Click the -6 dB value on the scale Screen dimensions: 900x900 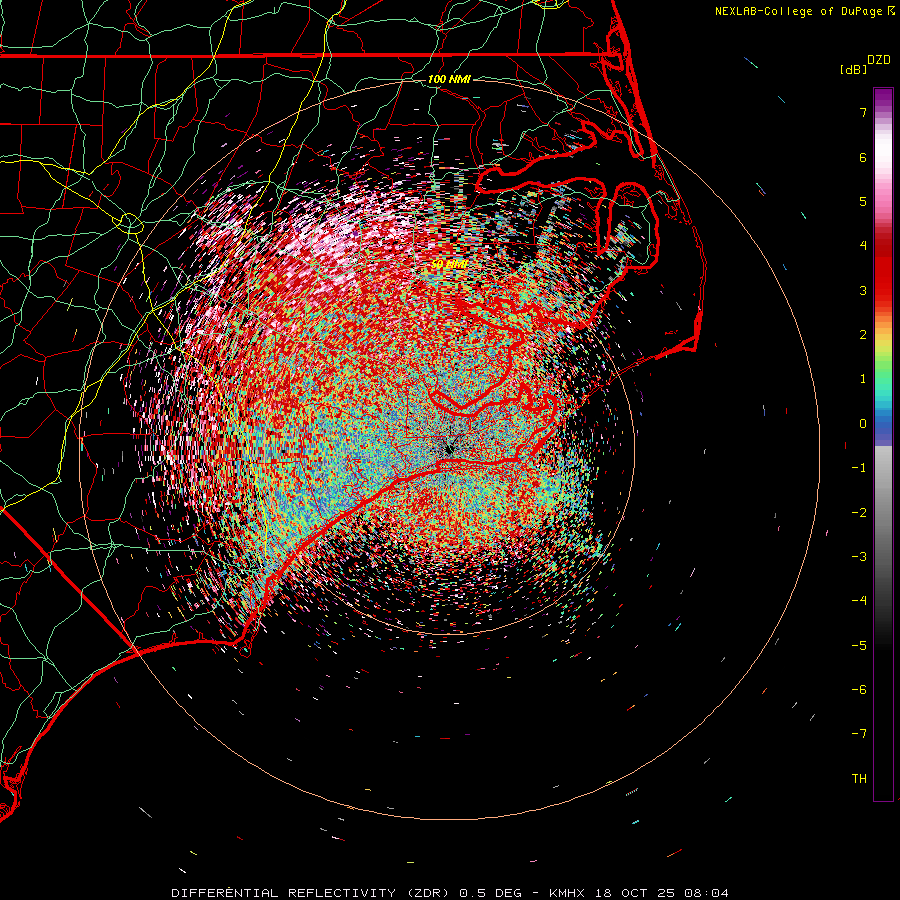[859, 690]
